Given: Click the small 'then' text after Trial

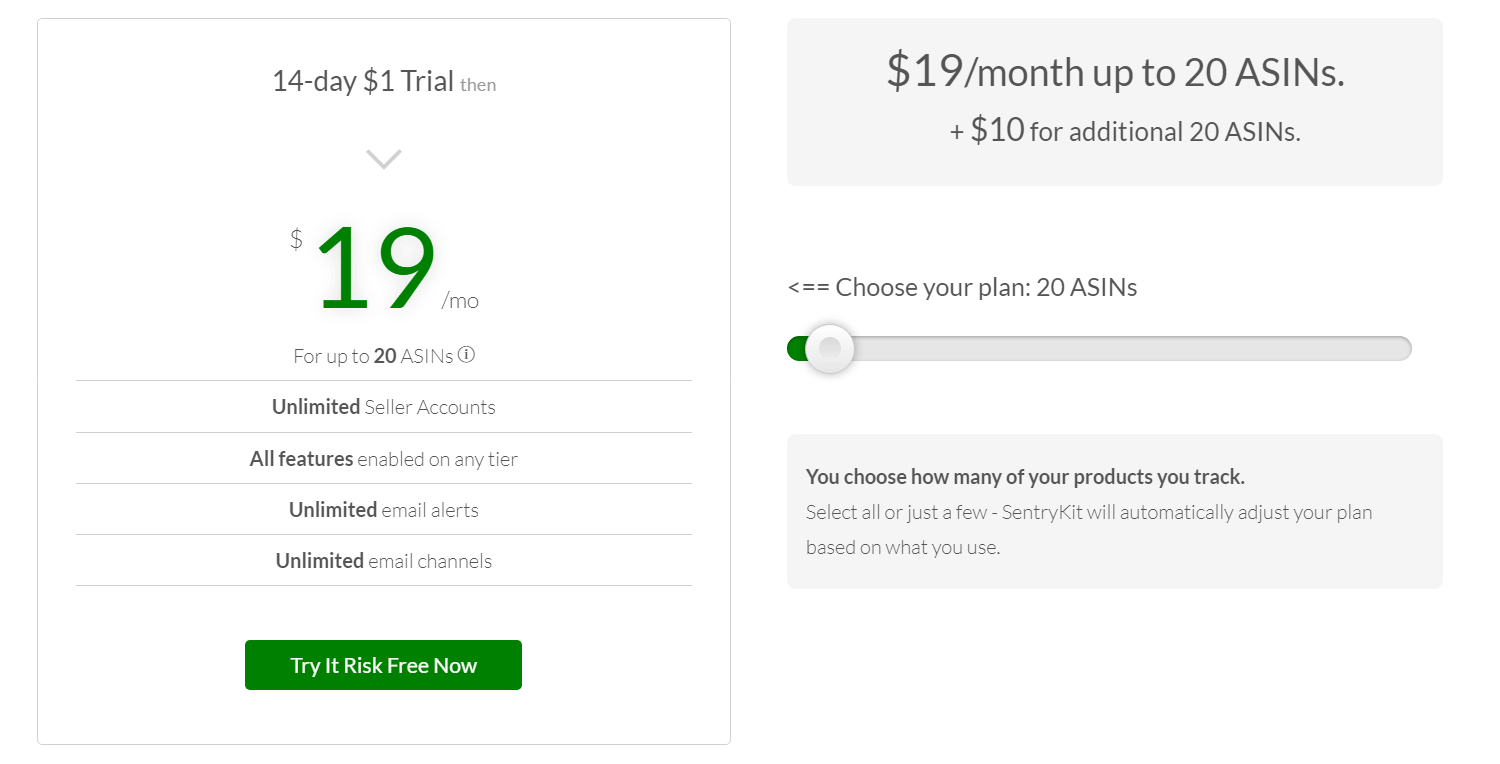Looking at the screenshot, I should pyautogui.click(x=478, y=85).
